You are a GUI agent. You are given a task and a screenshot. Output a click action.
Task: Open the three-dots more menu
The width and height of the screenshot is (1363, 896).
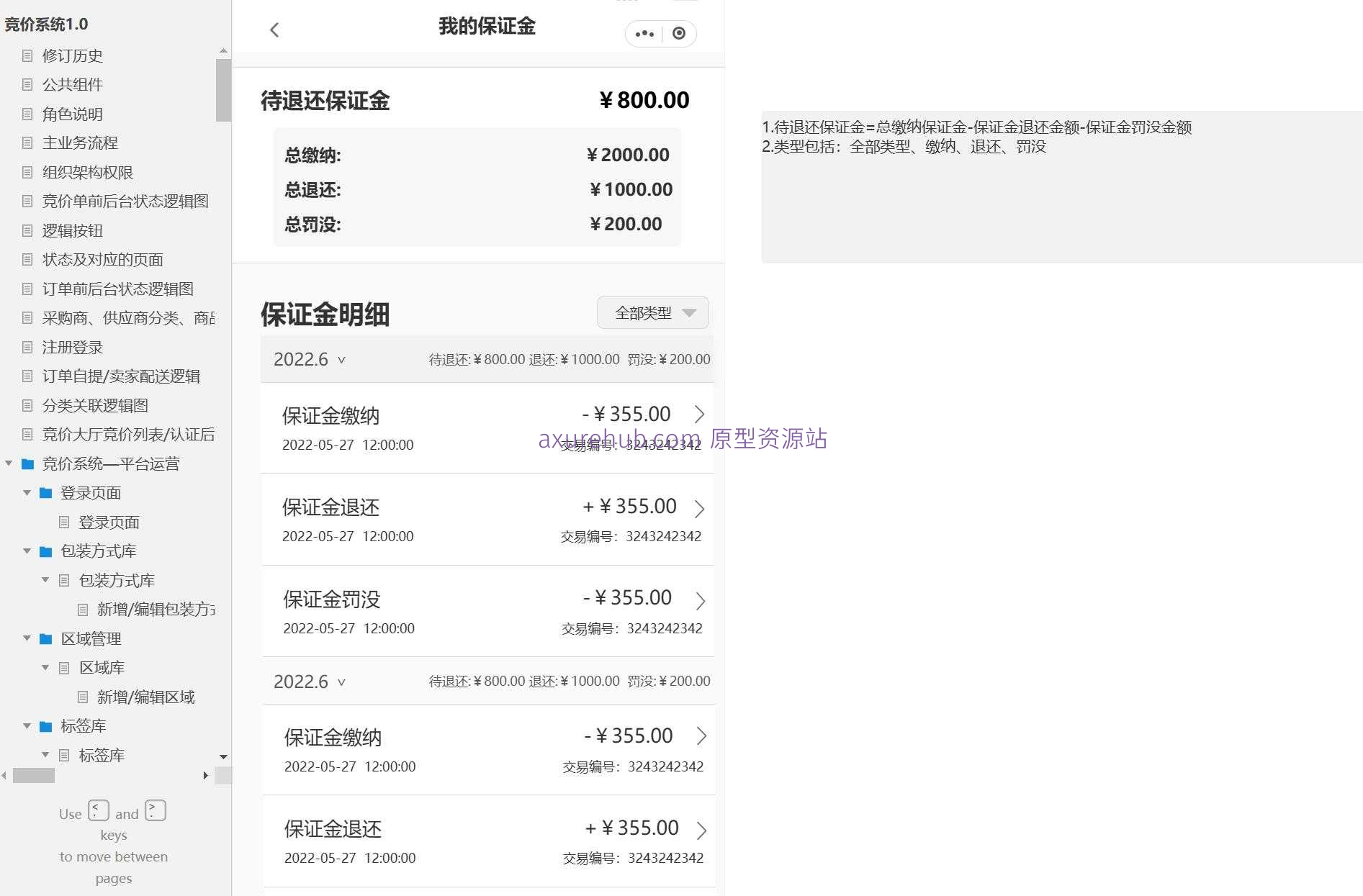click(644, 34)
